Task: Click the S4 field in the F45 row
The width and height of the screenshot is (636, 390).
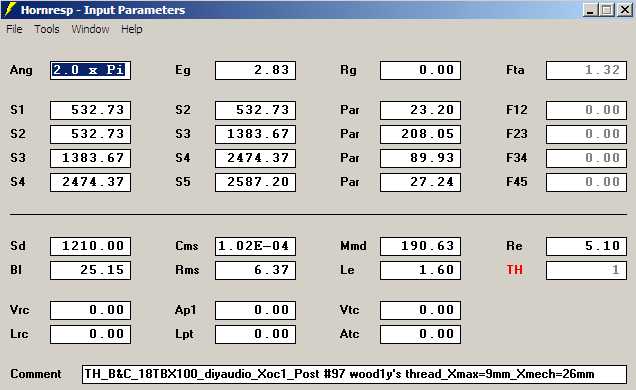Action: point(90,182)
